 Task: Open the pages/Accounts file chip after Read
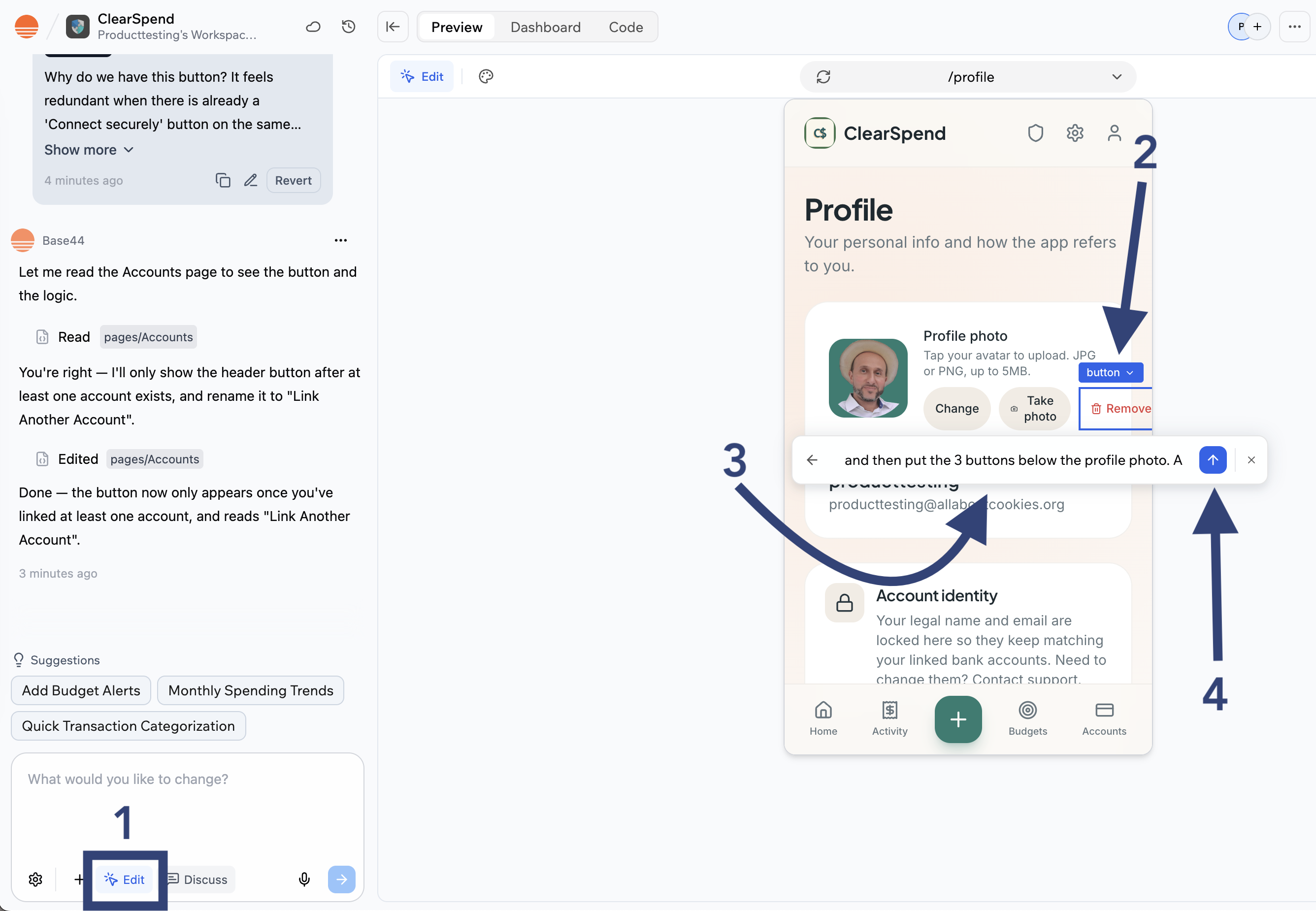click(x=148, y=337)
